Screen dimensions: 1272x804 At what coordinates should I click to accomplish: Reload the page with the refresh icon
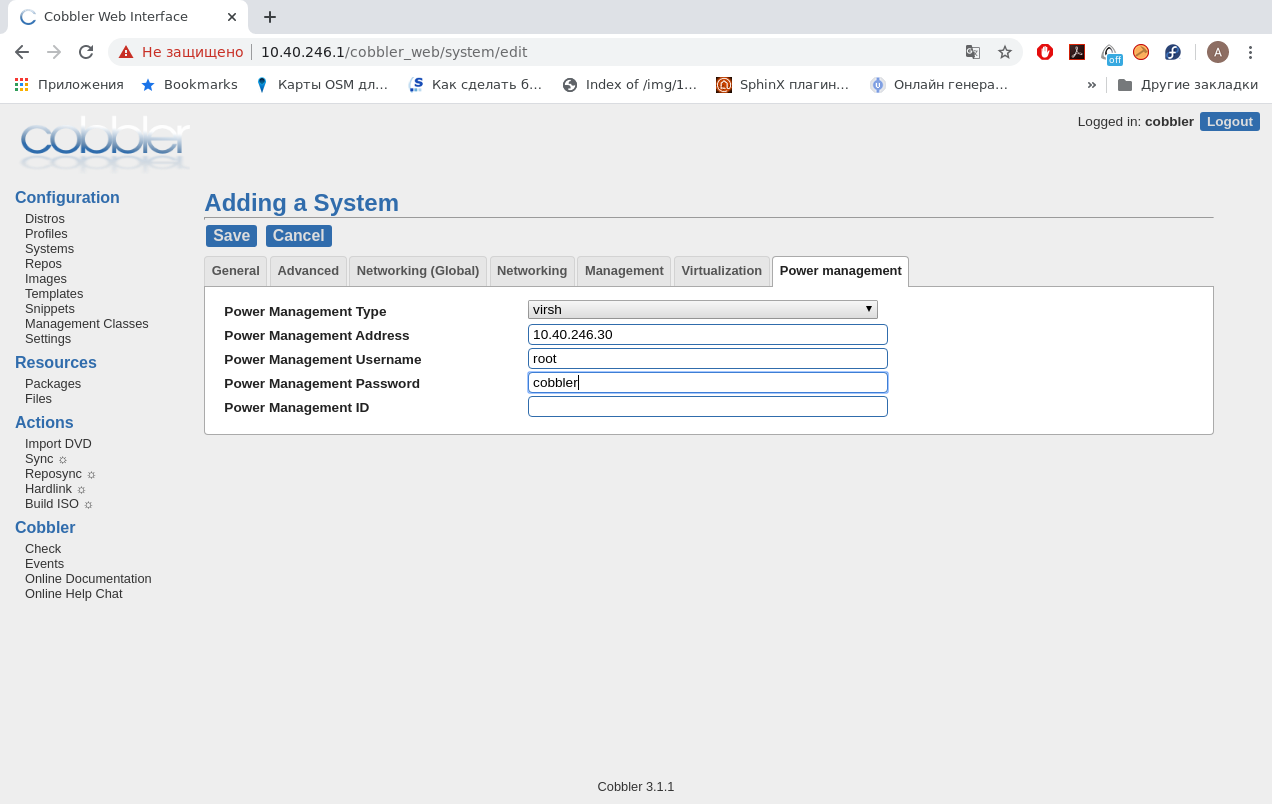coord(86,52)
